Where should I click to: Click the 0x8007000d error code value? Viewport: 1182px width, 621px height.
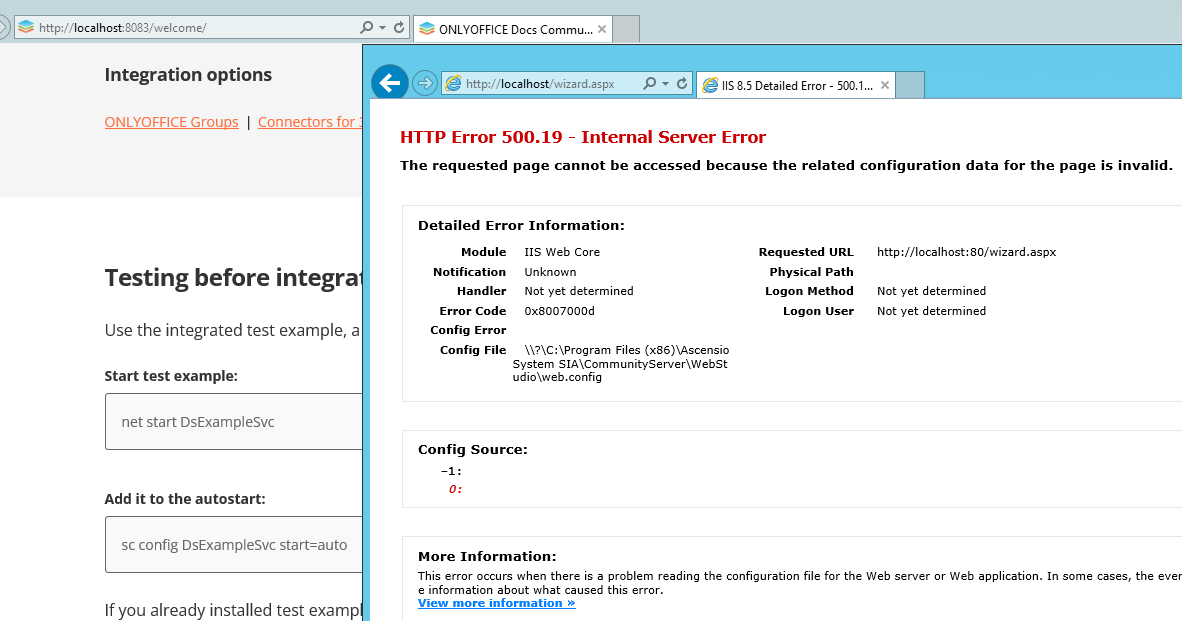pyautogui.click(x=559, y=310)
